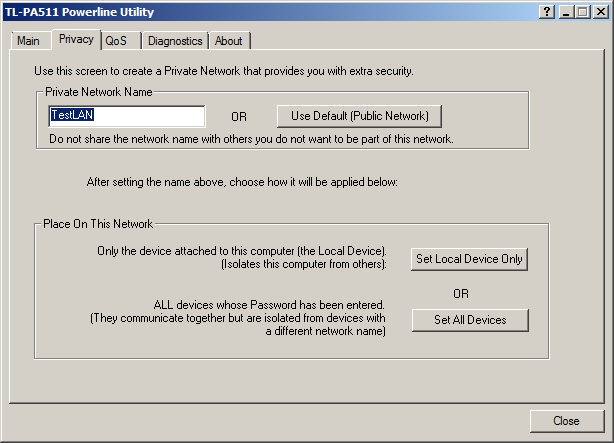
Task: Switch to the QoS tab
Action: coord(116,41)
